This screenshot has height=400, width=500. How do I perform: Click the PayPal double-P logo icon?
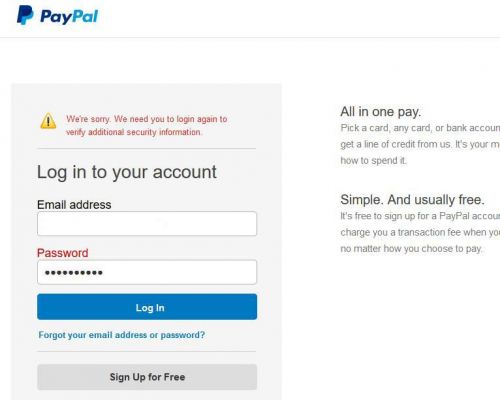tap(25, 15)
